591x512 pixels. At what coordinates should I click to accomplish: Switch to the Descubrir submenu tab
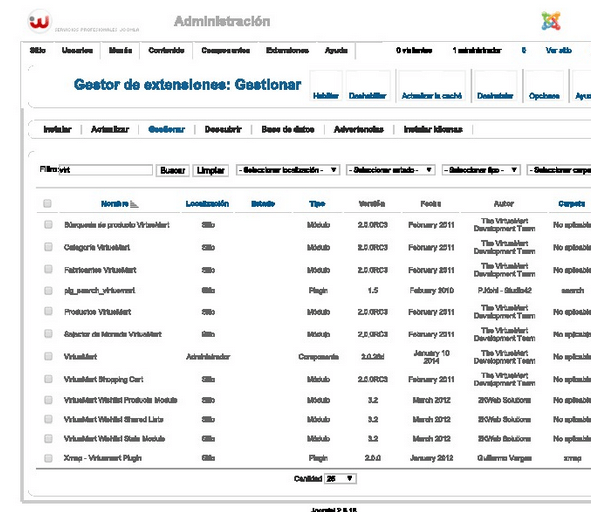223,129
